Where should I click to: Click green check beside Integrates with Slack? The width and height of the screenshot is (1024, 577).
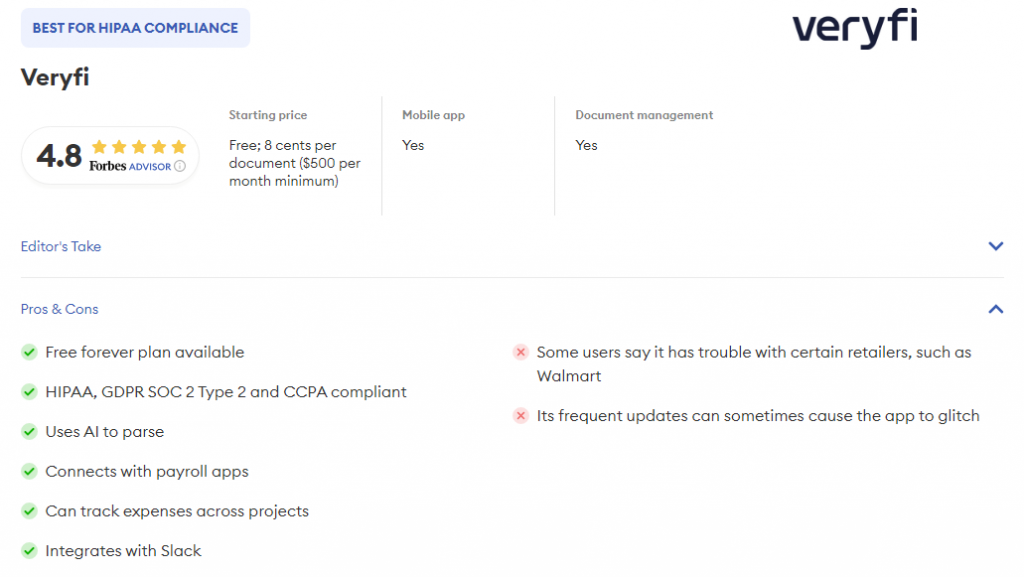point(29,551)
